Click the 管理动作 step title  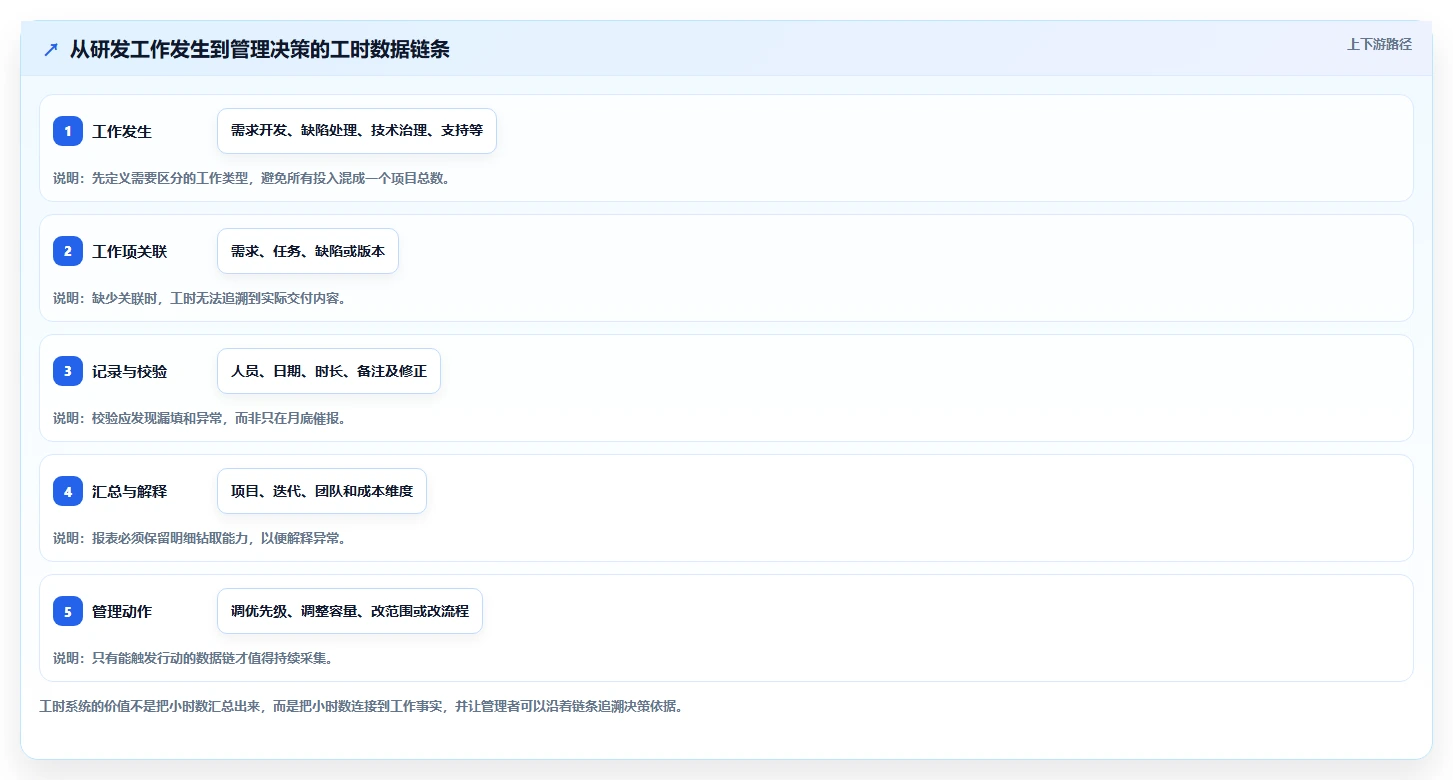122,611
